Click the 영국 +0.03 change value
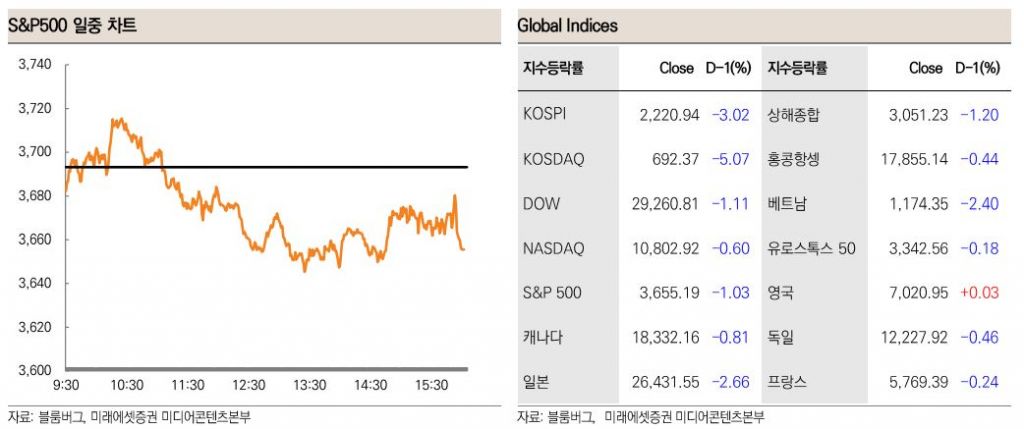The height and width of the screenshot is (429, 1024). 980,293
